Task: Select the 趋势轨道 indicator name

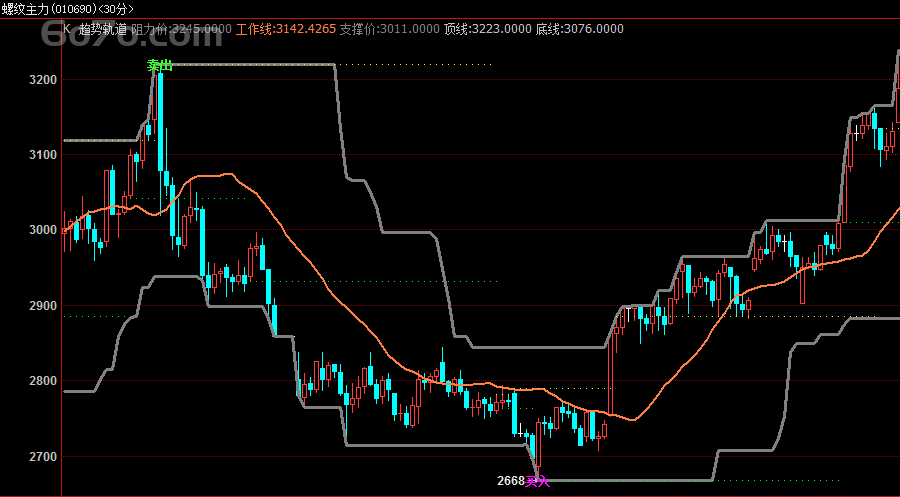Action: coord(102,29)
